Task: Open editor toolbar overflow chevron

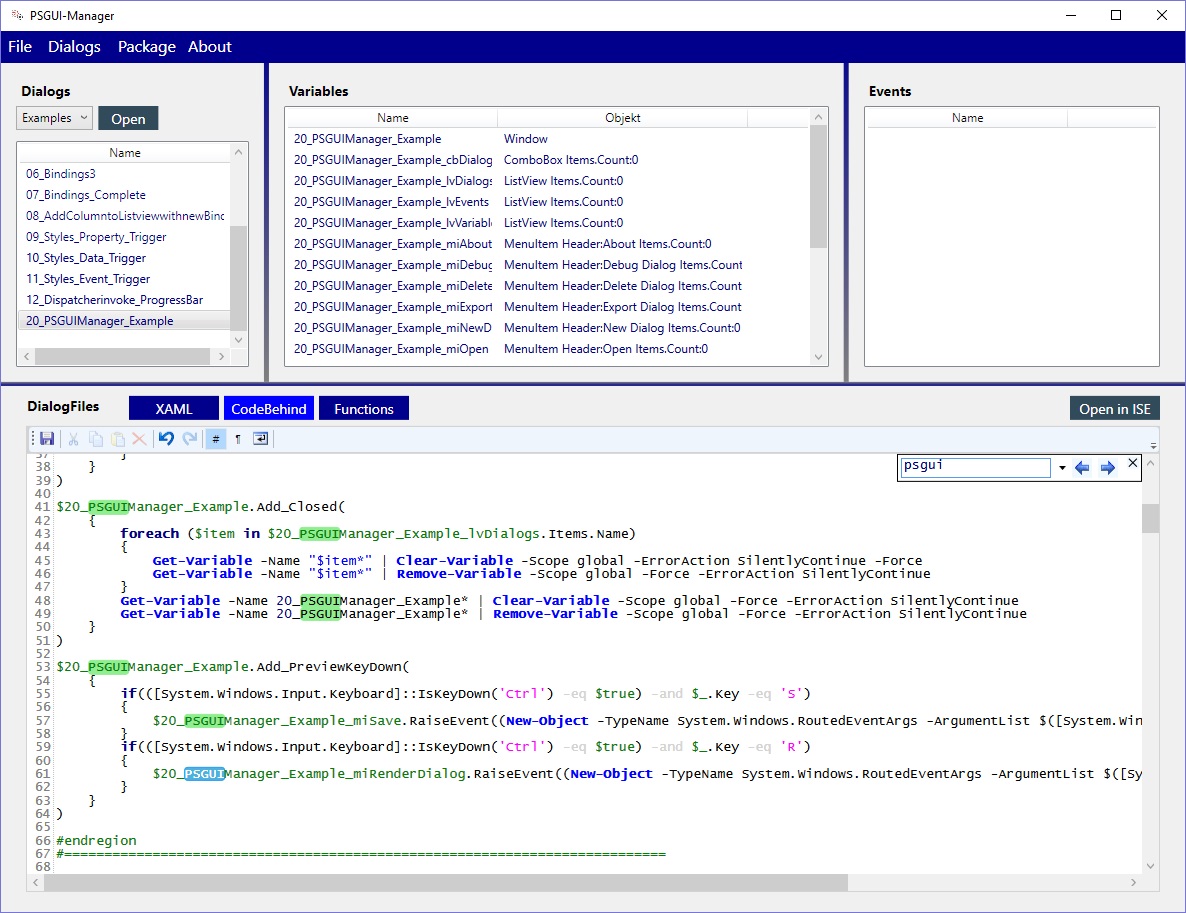Action: 1153,446
